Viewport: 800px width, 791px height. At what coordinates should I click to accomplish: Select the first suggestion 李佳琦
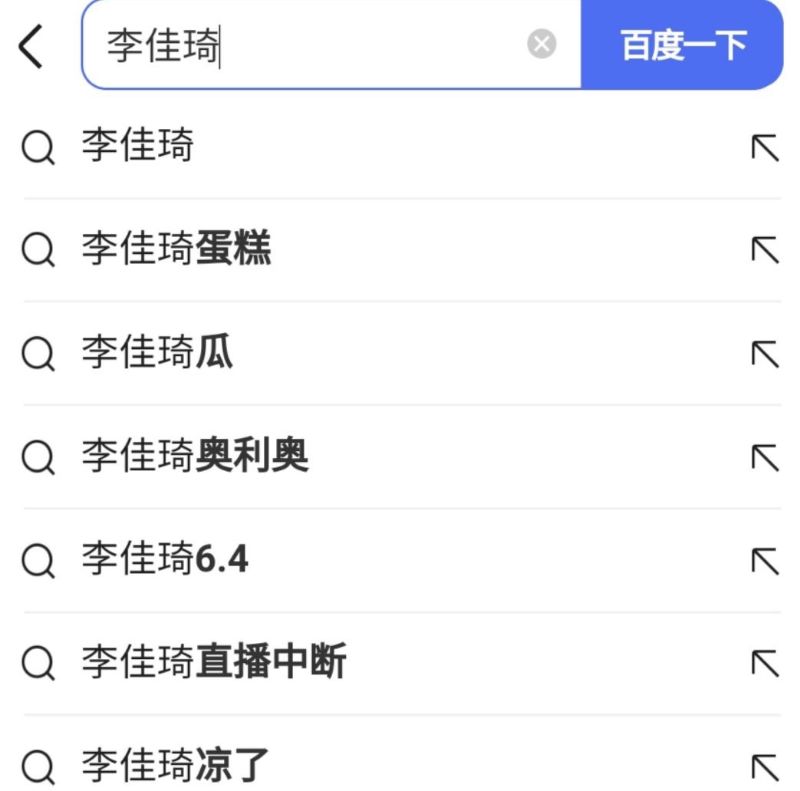138,147
